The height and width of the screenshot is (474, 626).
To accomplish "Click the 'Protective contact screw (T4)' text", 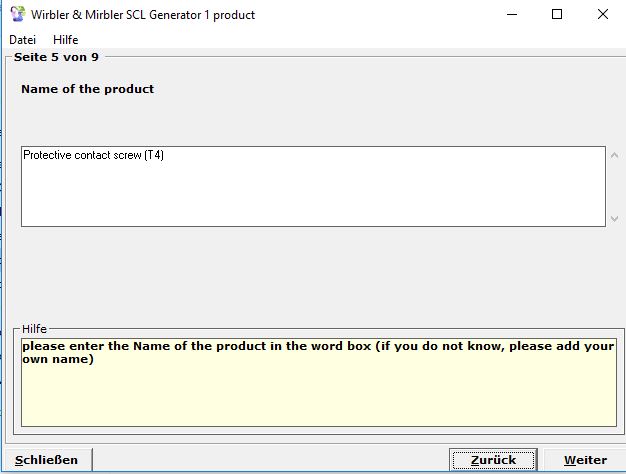I will [93, 156].
